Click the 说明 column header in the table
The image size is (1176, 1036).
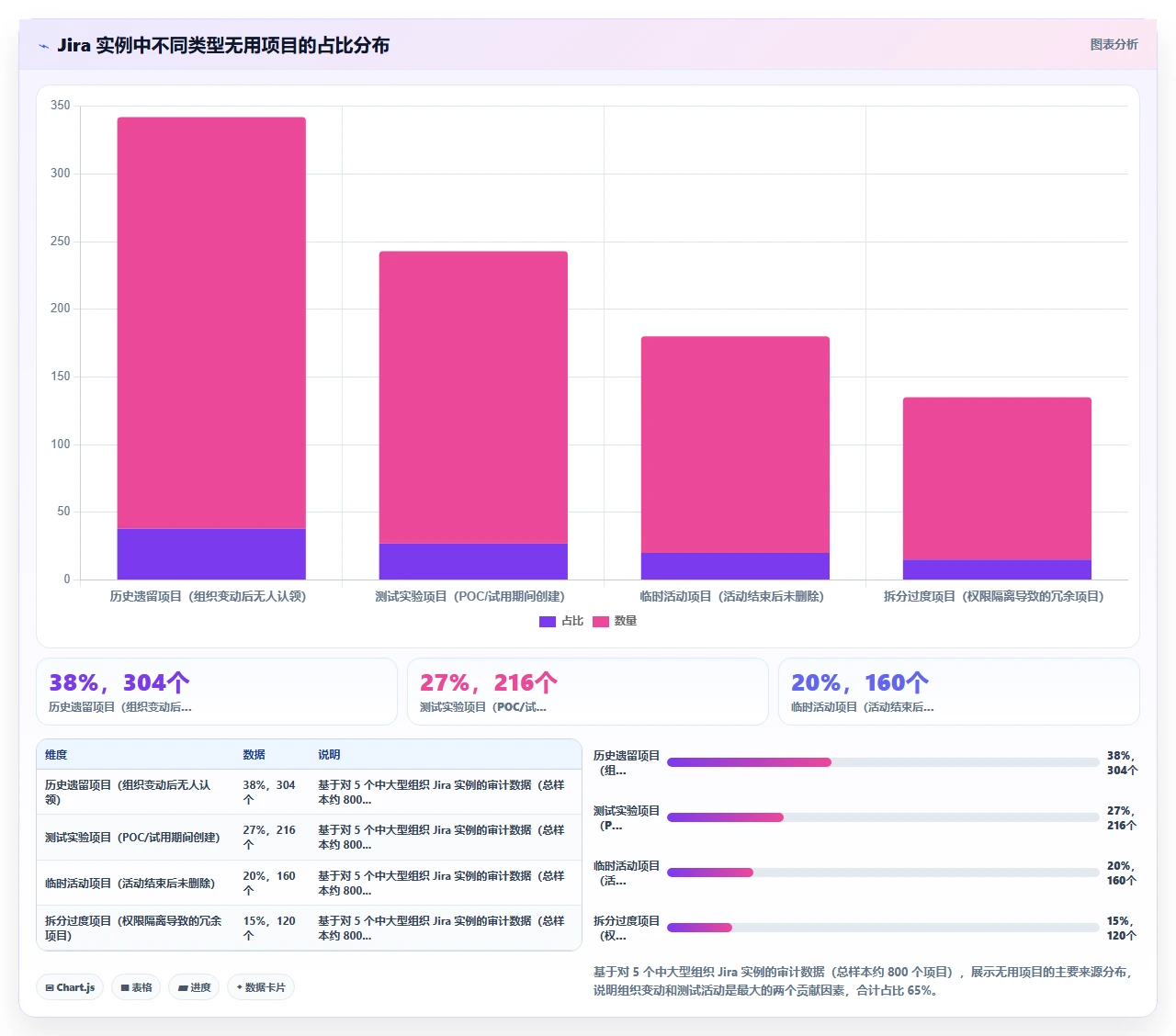329,755
